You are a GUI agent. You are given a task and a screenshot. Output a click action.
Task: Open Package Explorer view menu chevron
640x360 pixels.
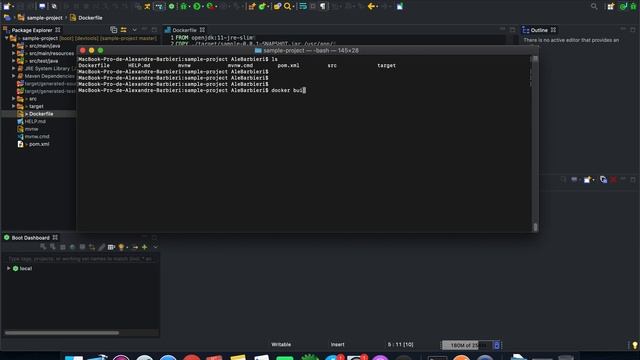click(x=134, y=30)
